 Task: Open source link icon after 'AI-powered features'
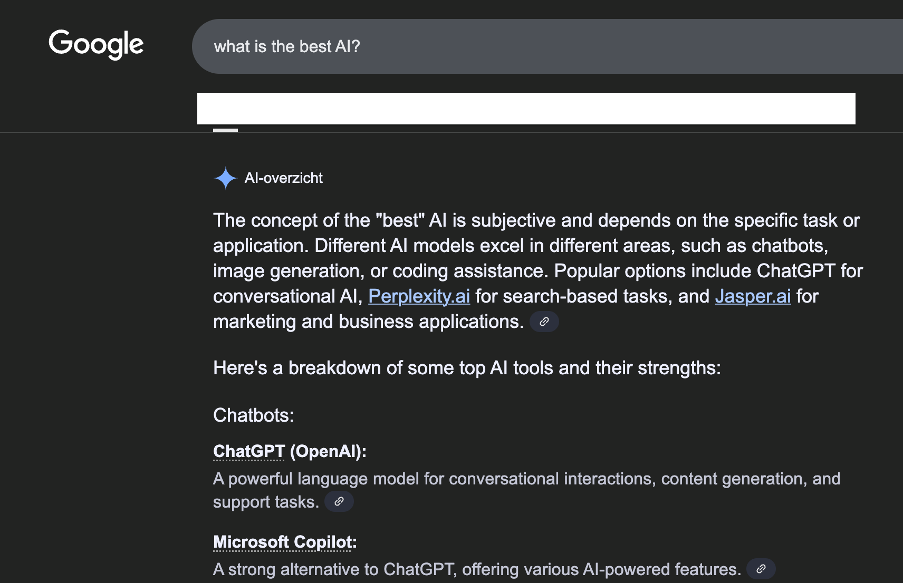point(761,569)
